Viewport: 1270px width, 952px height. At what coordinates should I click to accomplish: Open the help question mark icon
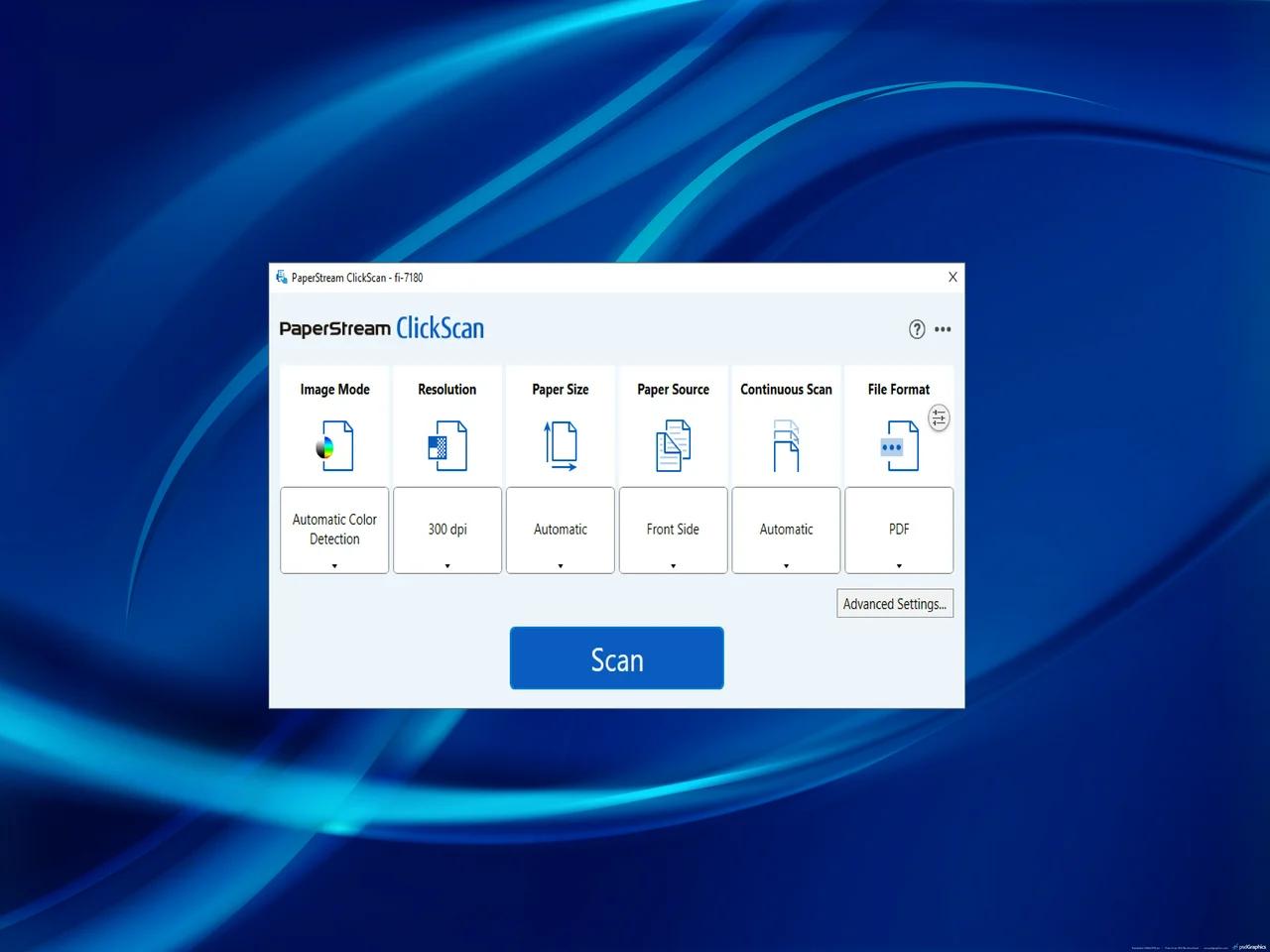917,329
